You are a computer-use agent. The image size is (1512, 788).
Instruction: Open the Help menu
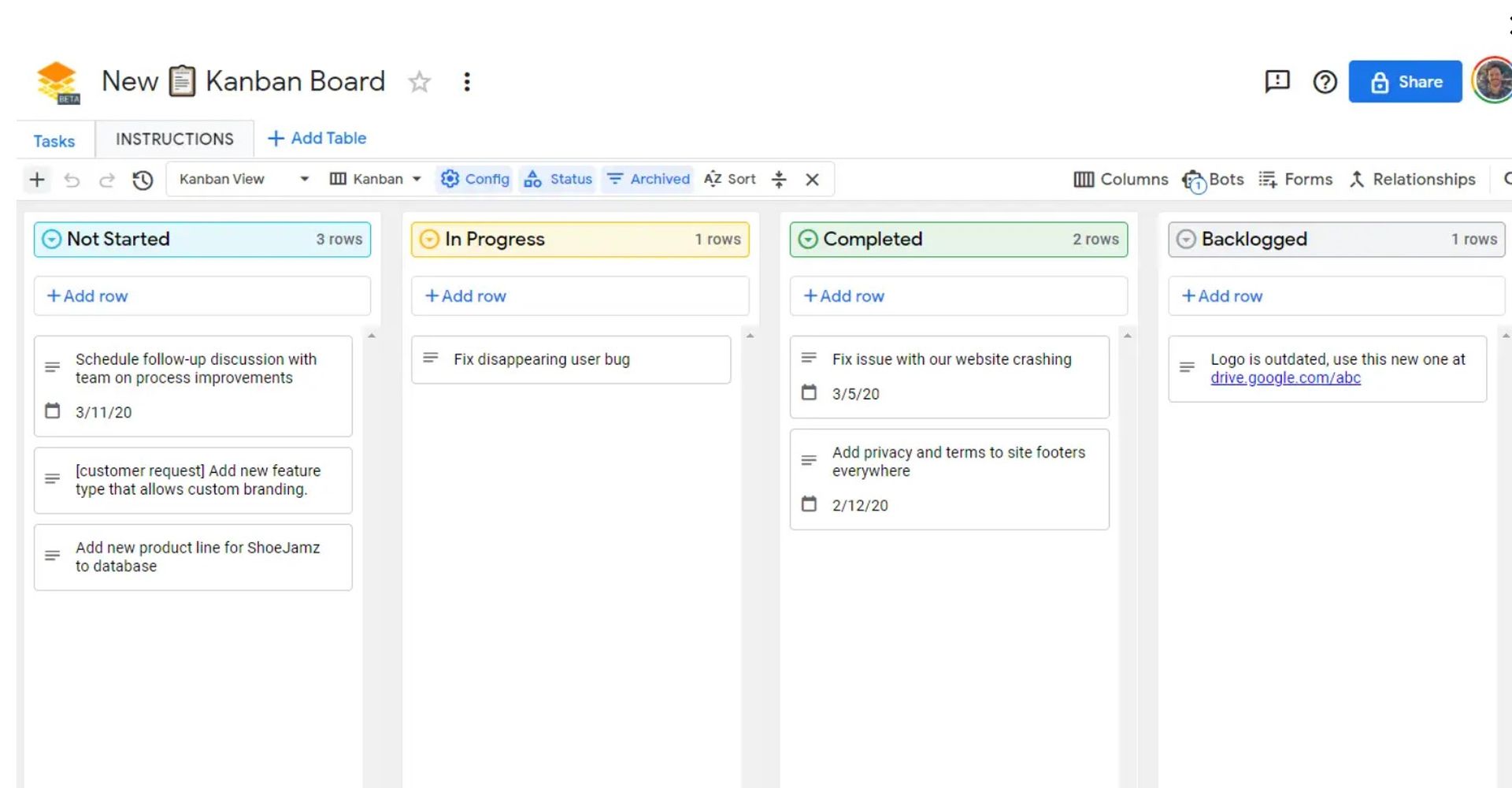coord(1325,81)
